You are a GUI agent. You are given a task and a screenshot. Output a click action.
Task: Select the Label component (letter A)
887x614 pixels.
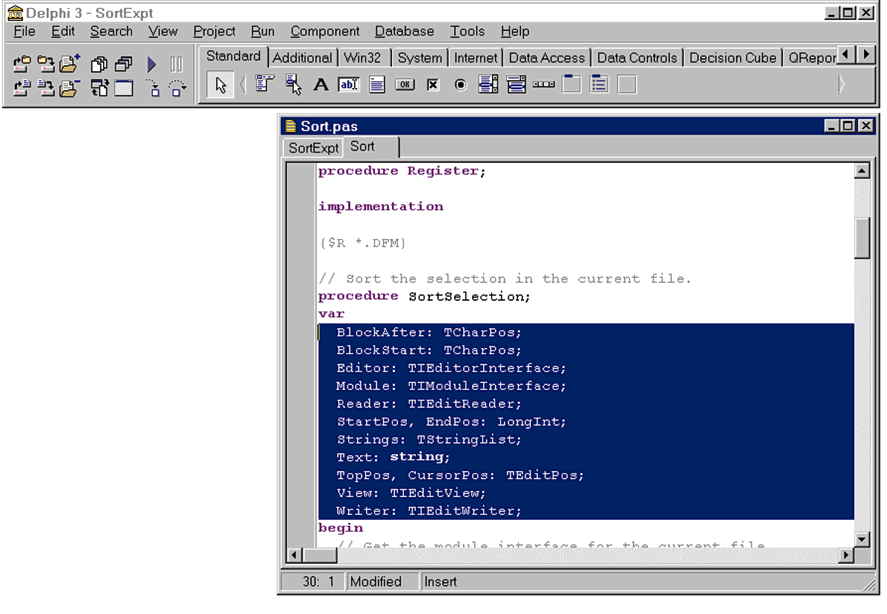[320, 85]
